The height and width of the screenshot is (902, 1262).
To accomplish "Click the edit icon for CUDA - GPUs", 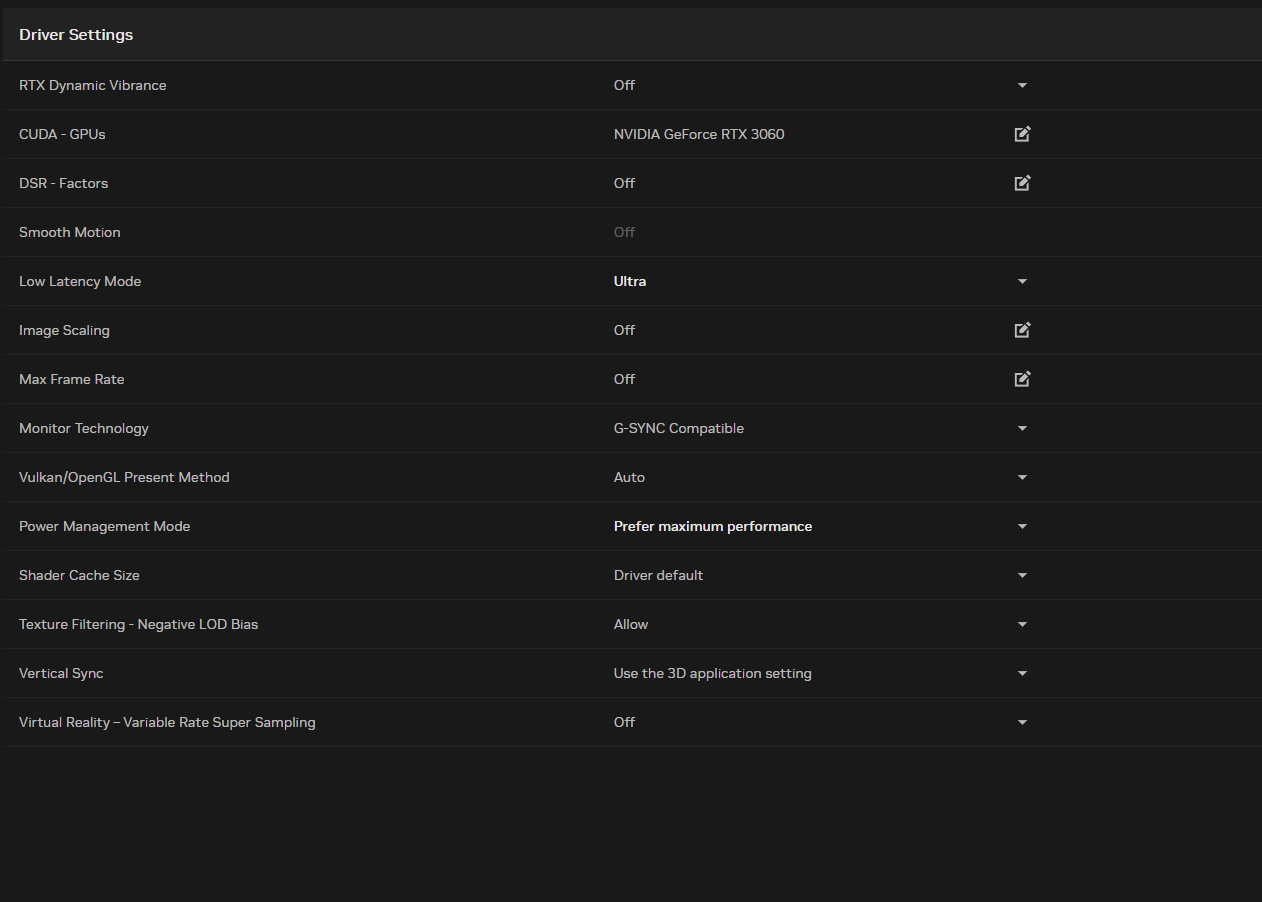I will (1022, 134).
